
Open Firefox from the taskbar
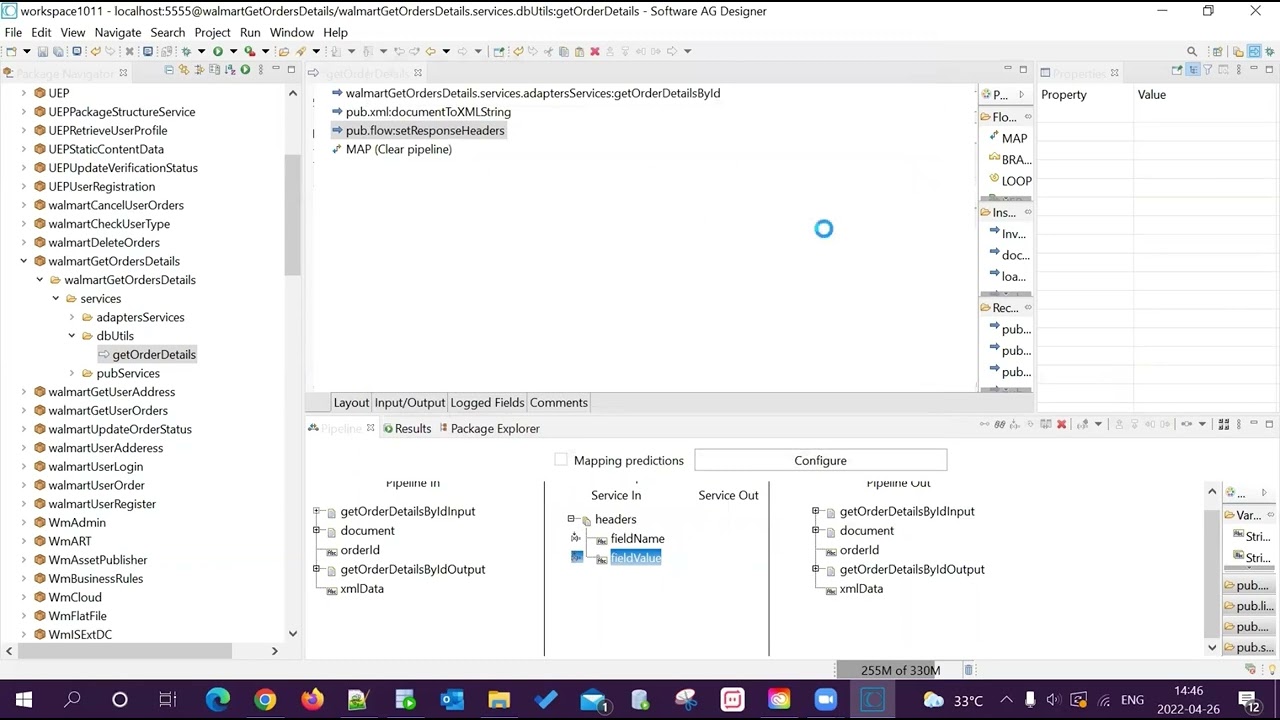312,700
